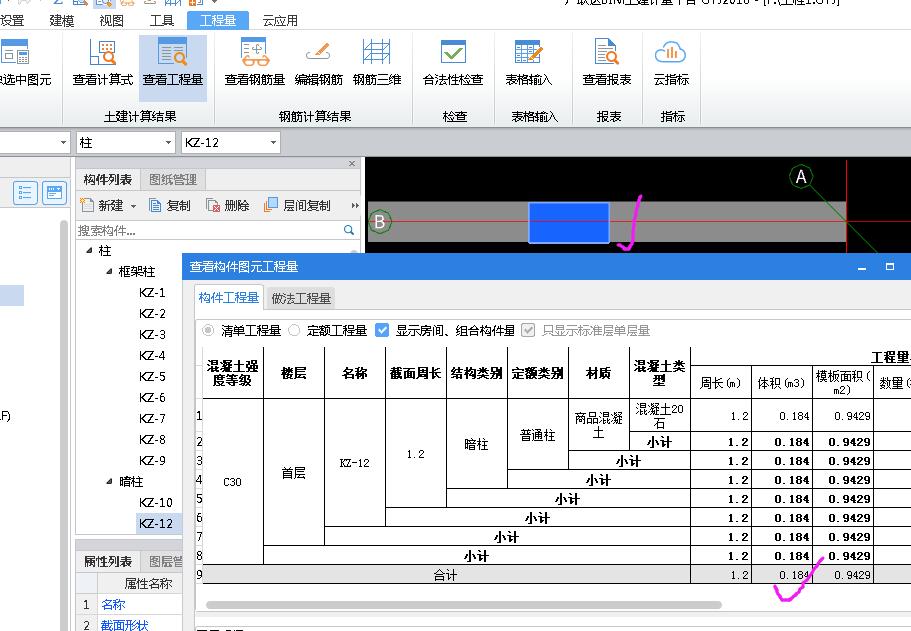Open the 视图 ribbon tab
This screenshot has height=631, width=911.
[x=112, y=21]
